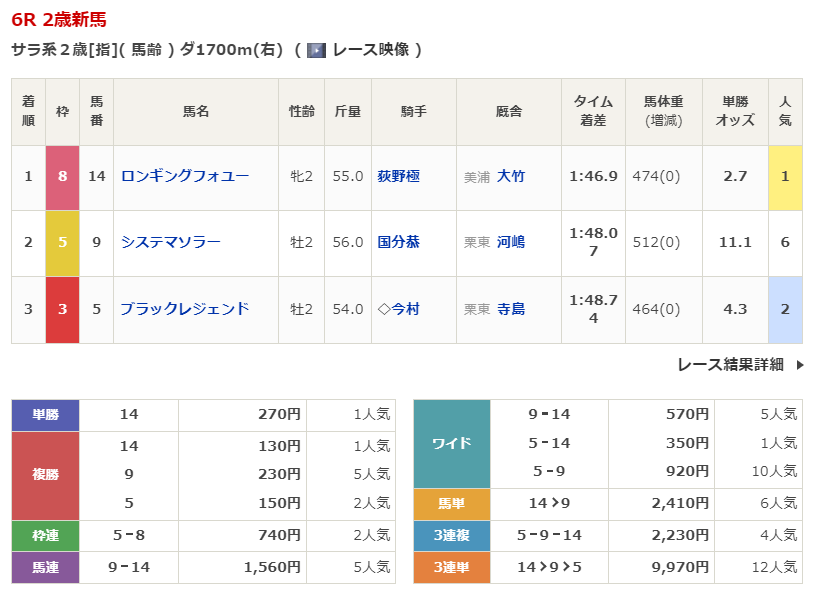Click the 3連単 payout label
Viewport: 818px width, 594px height.
pos(451,568)
